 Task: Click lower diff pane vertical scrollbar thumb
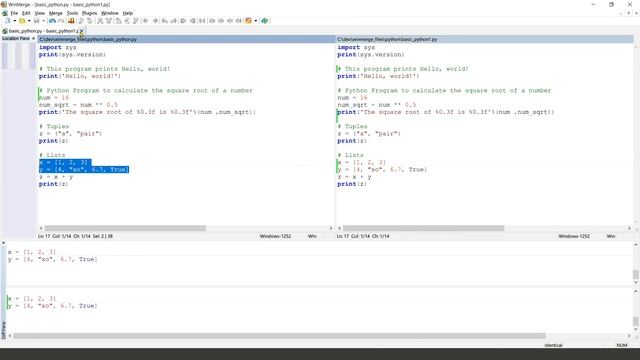(636, 321)
